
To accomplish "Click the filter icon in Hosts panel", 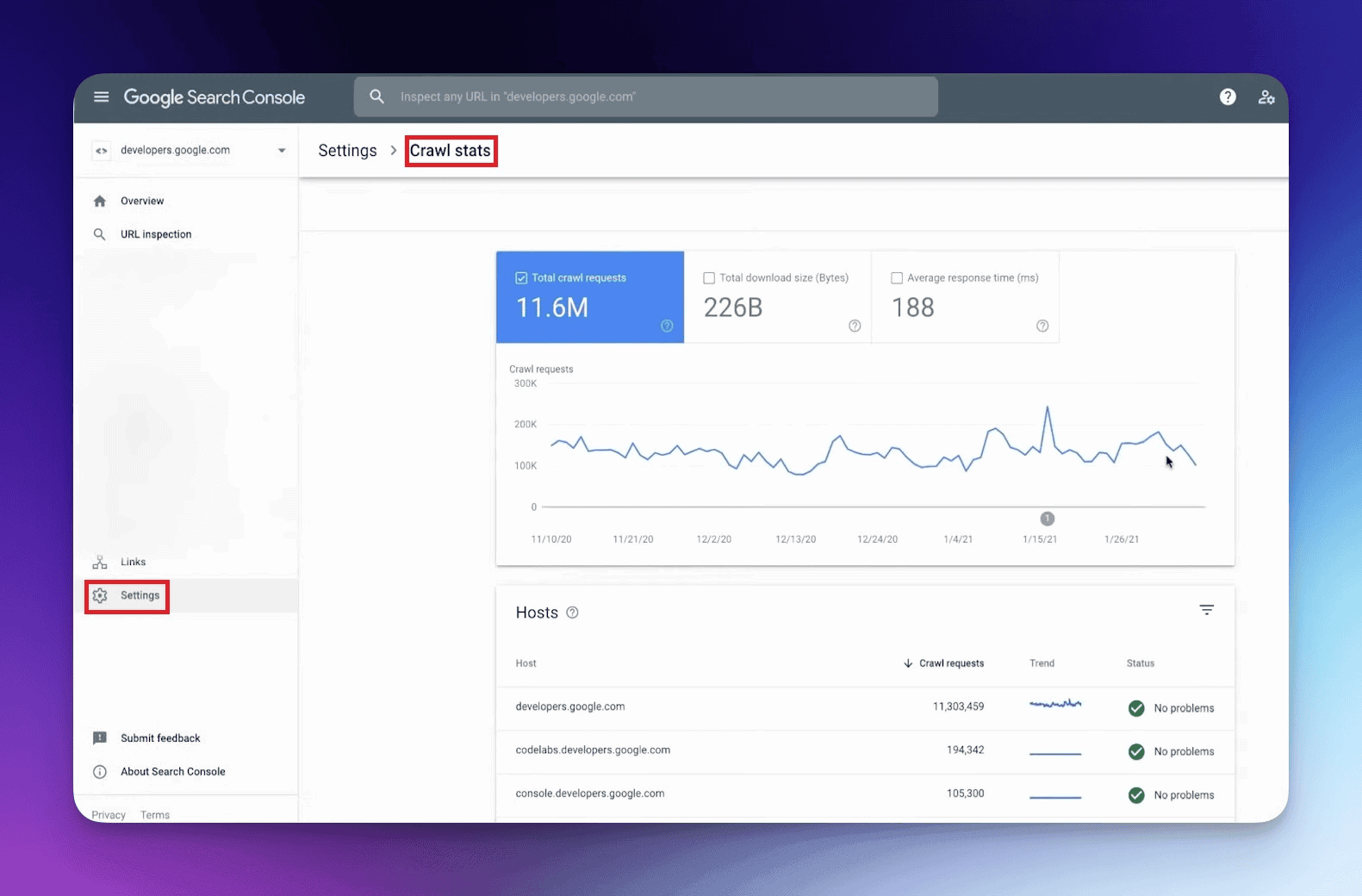I will [x=1206, y=610].
